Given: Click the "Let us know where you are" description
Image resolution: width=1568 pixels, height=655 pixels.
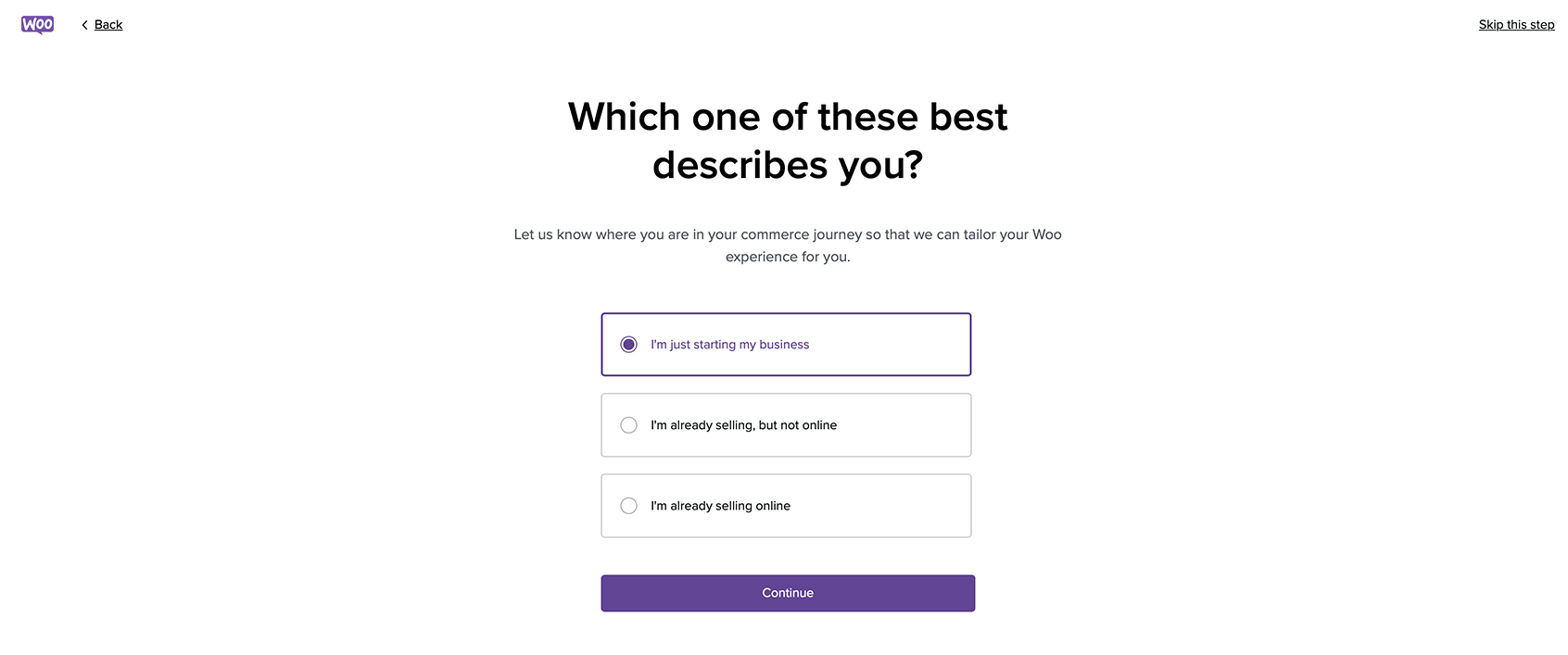Looking at the screenshot, I should (x=788, y=234).
